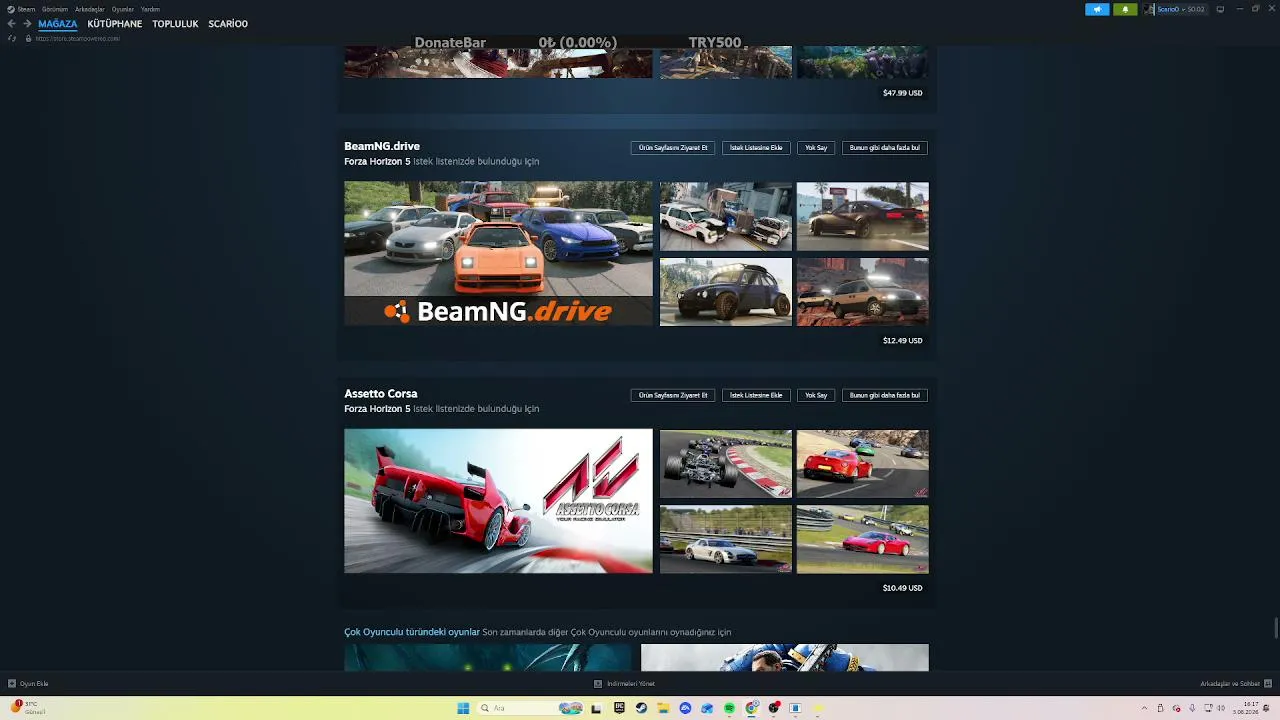Add BeamNG.drive to the wishlist
This screenshot has height=720, width=1280.
point(756,148)
